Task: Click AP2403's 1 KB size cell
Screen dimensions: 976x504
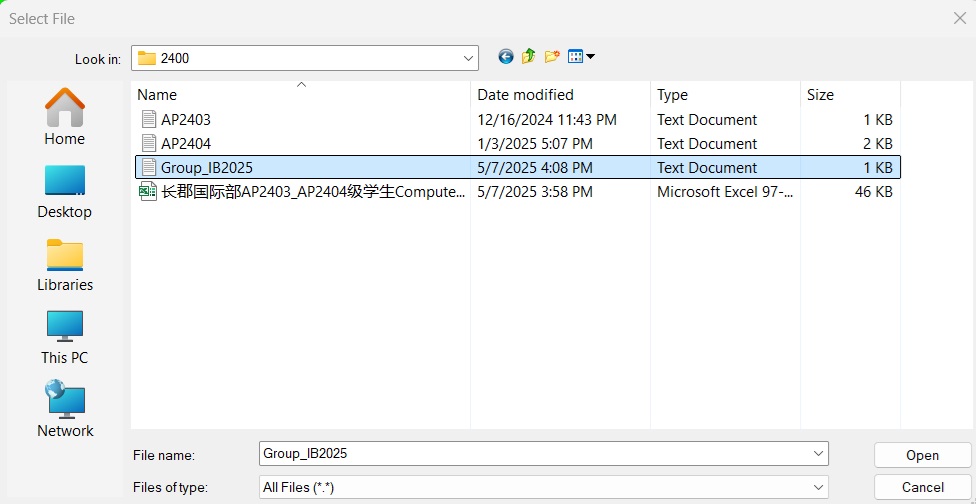Action: point(878,119)
